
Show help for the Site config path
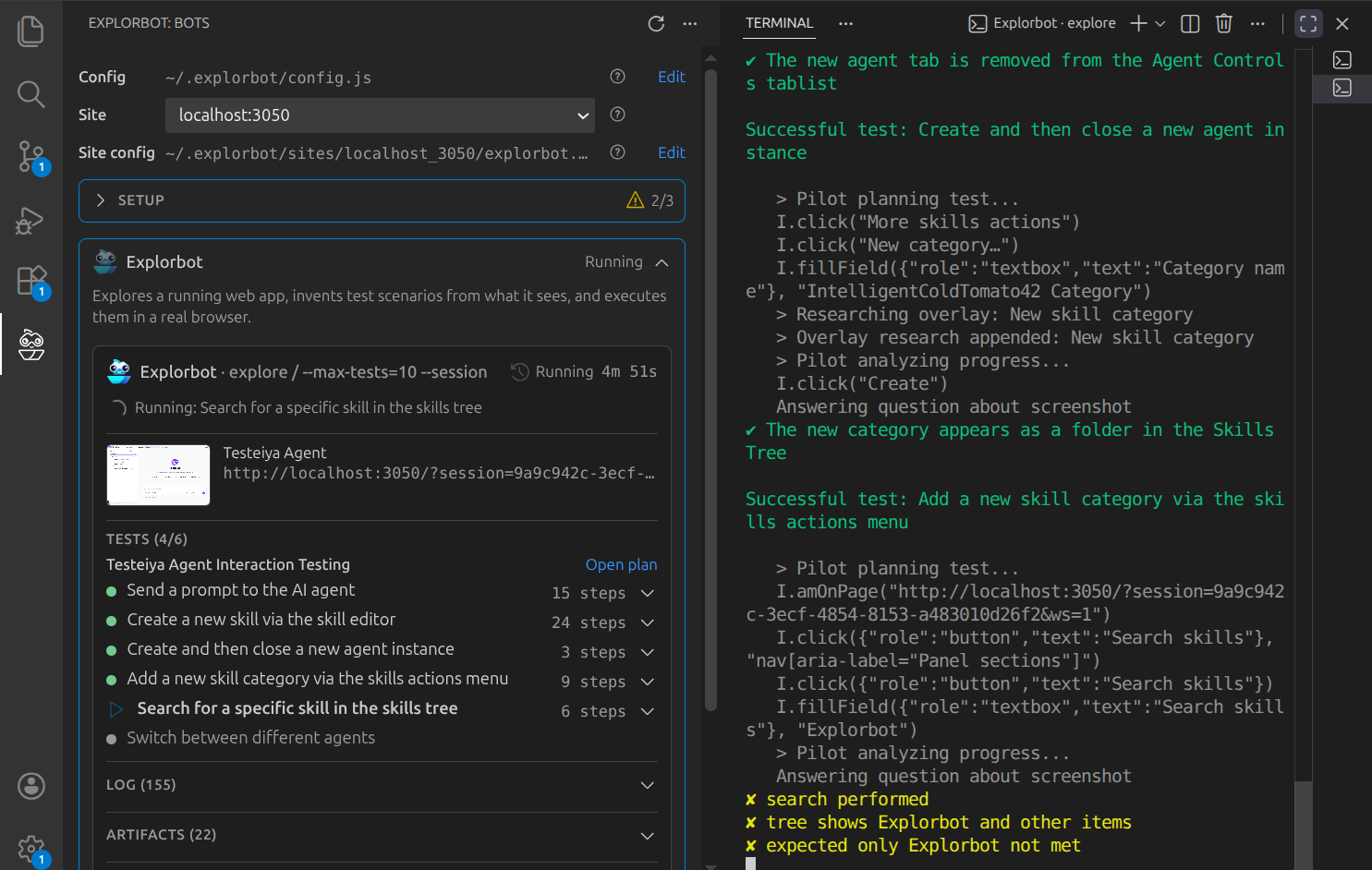point(618,152)
